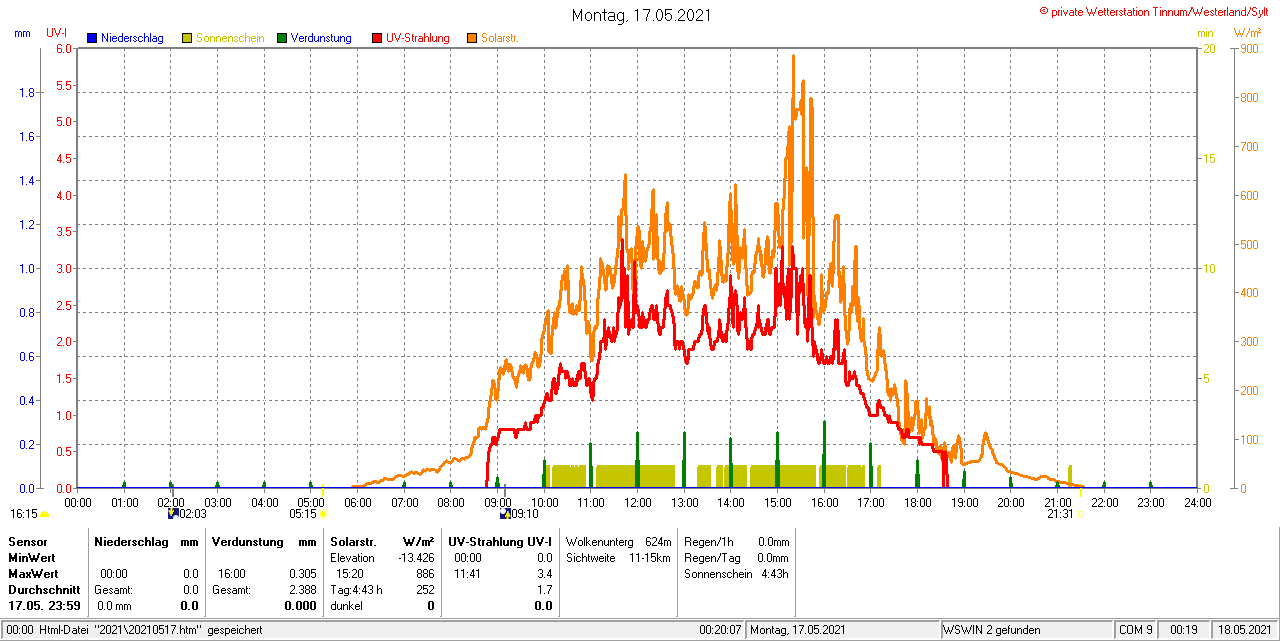Screen dimensions: 1280x641
Task: Click the blue Niederschlag legend swatch
Action: pos(92,38)
